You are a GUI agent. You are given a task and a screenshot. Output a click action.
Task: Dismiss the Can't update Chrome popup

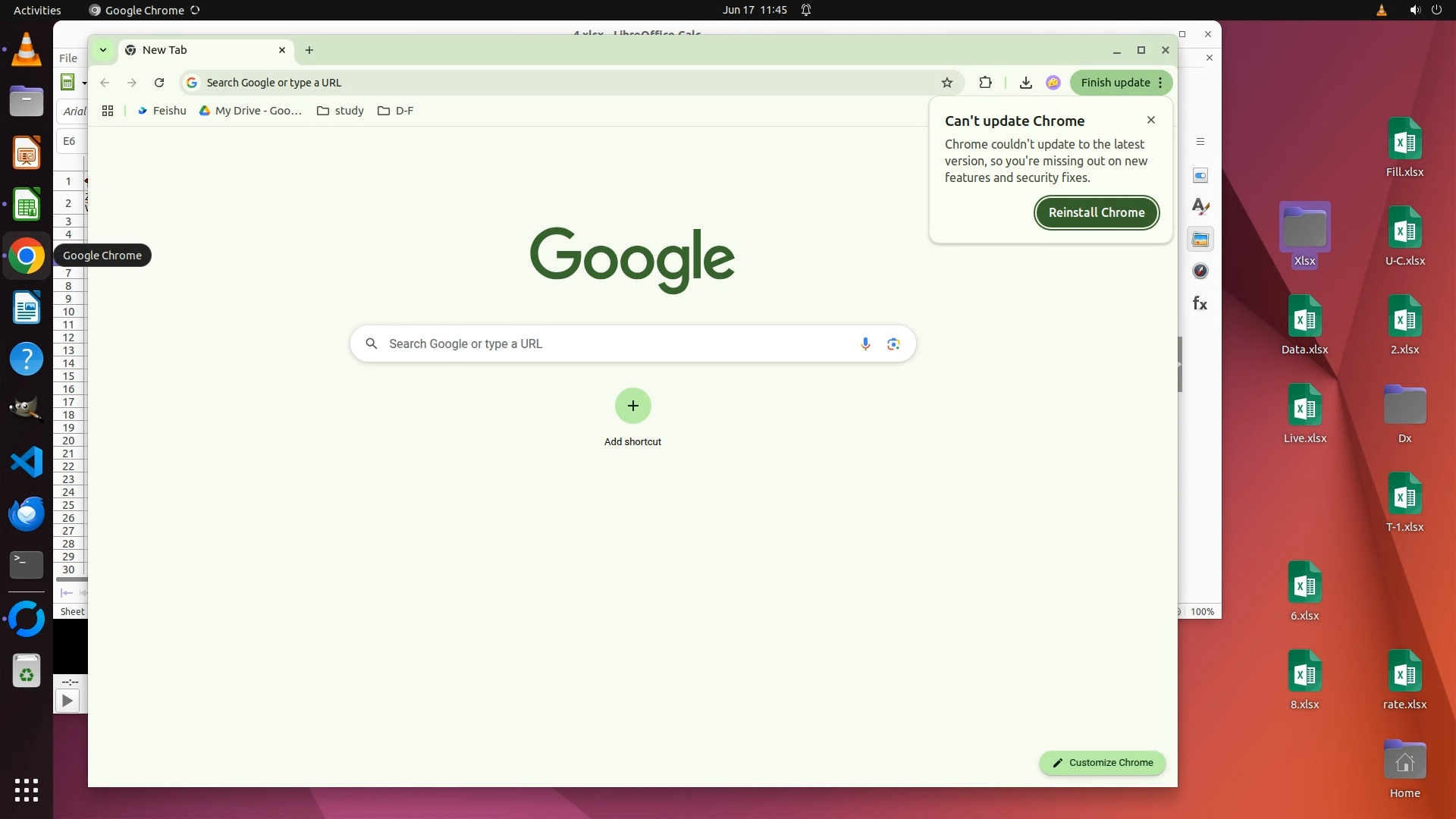click(x=1150, y=120)
